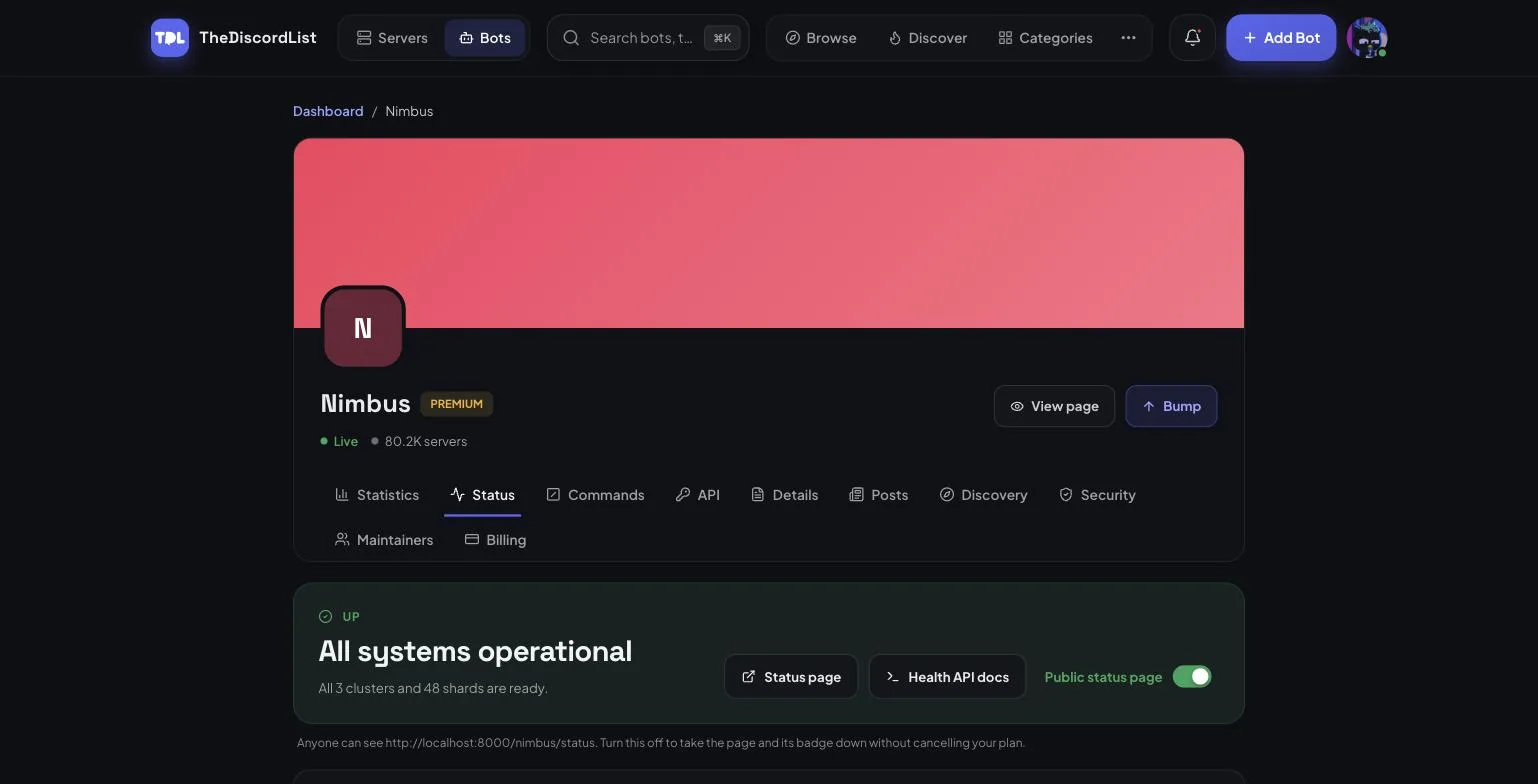Open the user avatar menu
1538x784 pixels.
coord(1367,38)
